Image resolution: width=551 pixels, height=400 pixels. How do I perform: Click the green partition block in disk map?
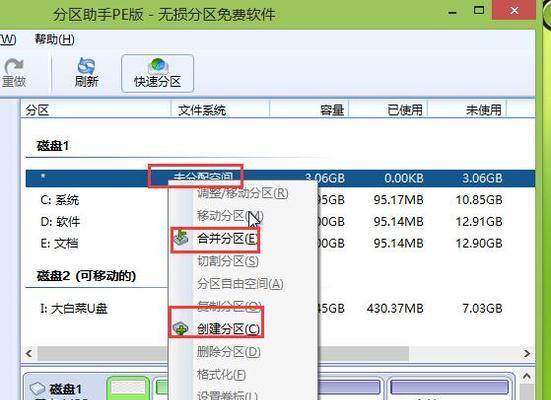tap(128, 388)
